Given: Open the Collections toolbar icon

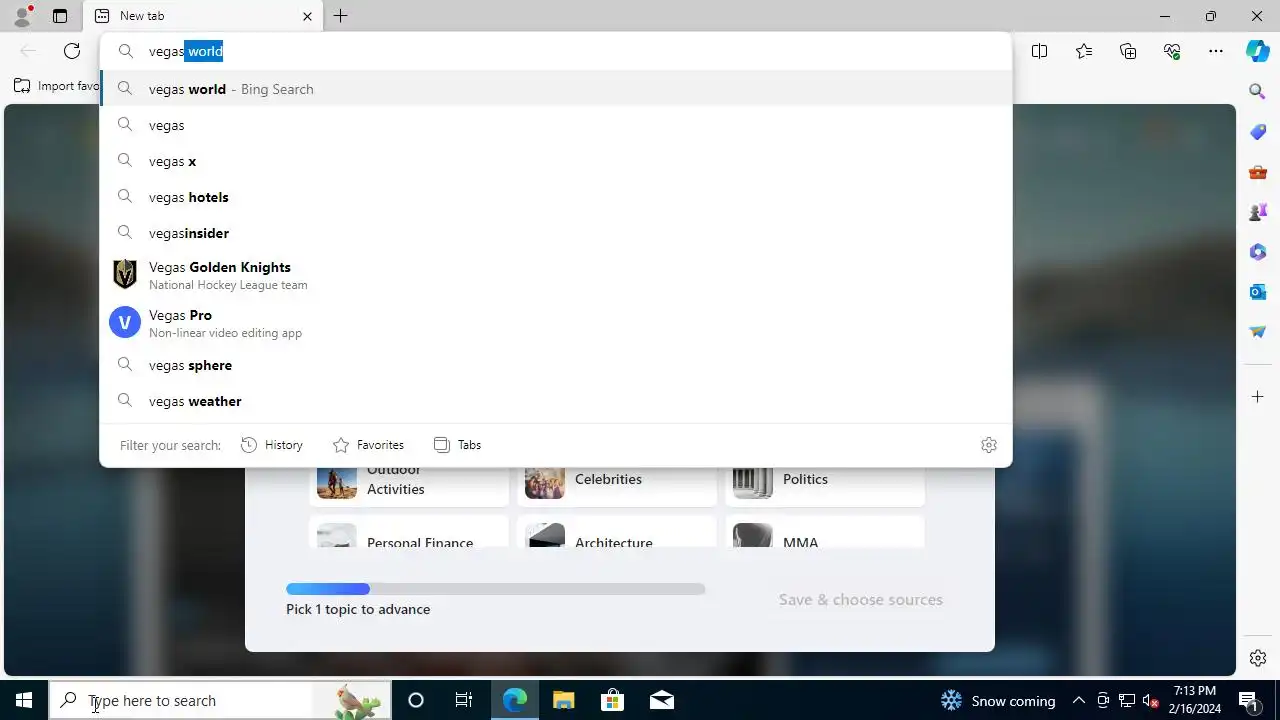Looking at the screenshot, I should point(1128,51).
